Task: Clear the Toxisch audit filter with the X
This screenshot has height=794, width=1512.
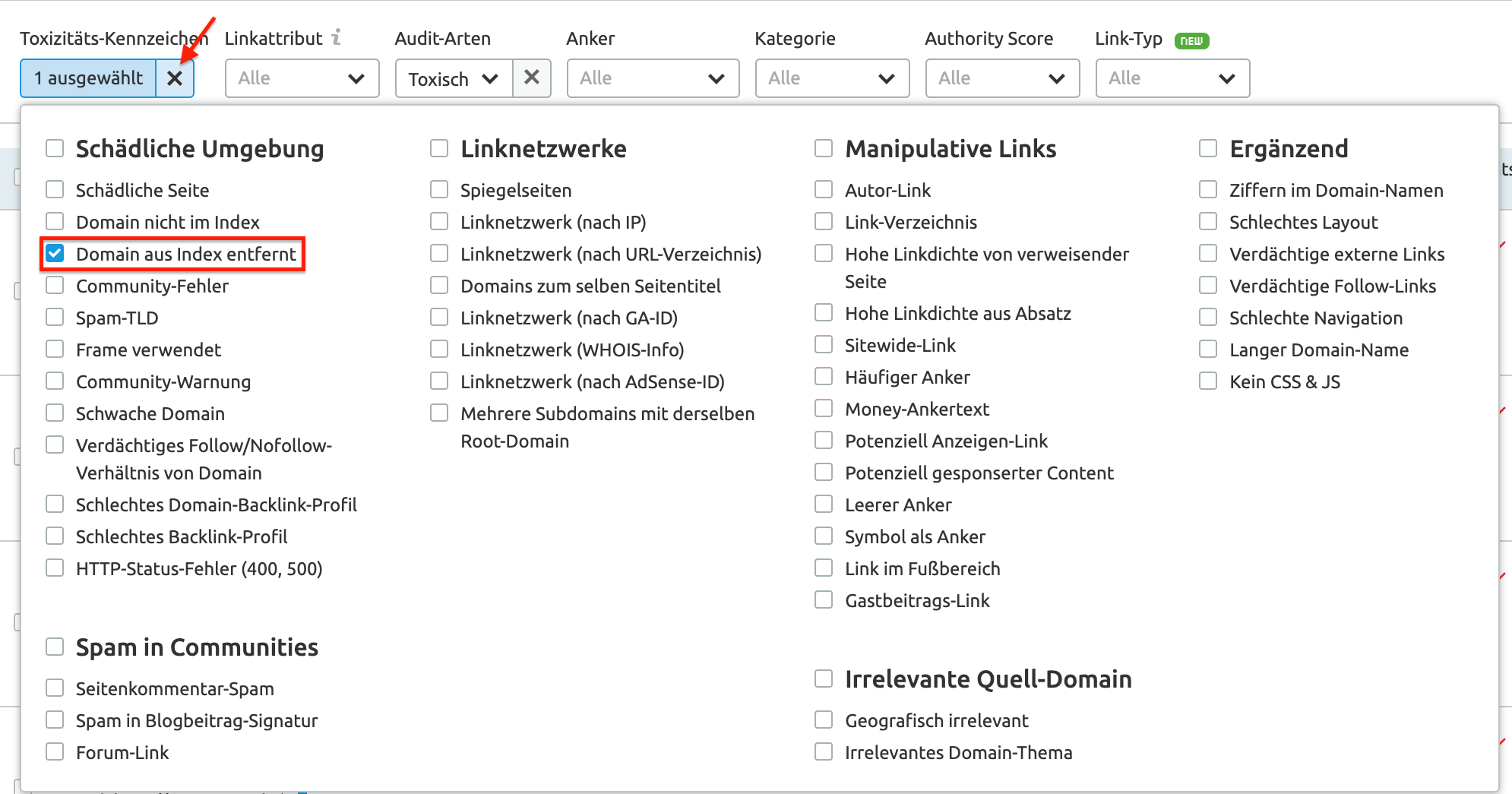Action: pos(532,78)
